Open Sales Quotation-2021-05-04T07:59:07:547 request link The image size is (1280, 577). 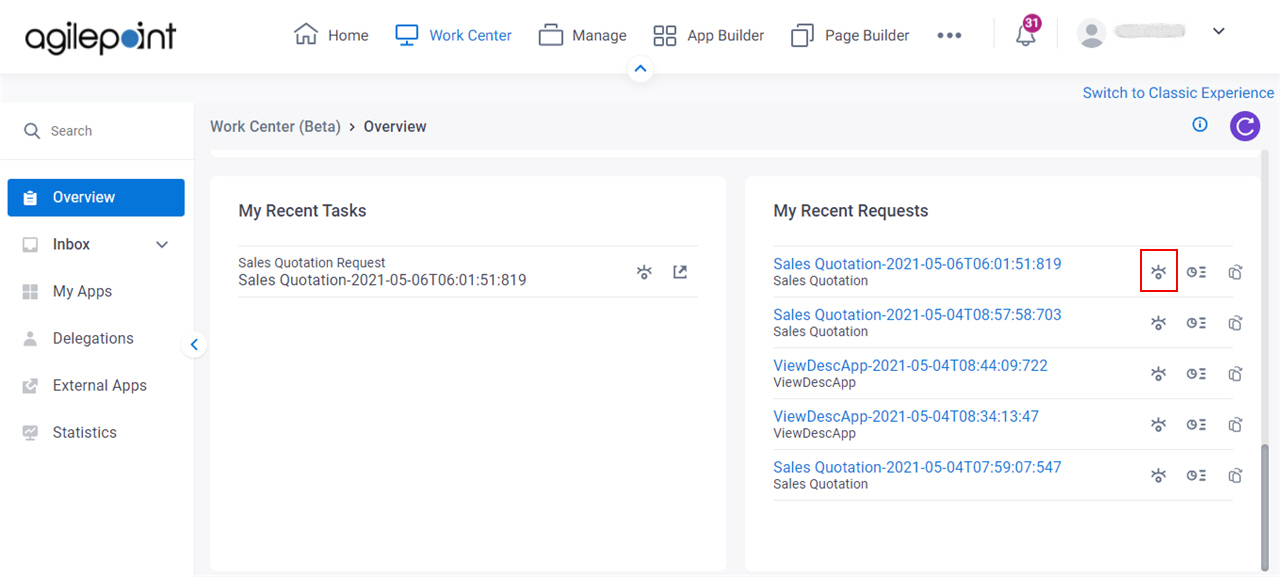tap(917, 468)
